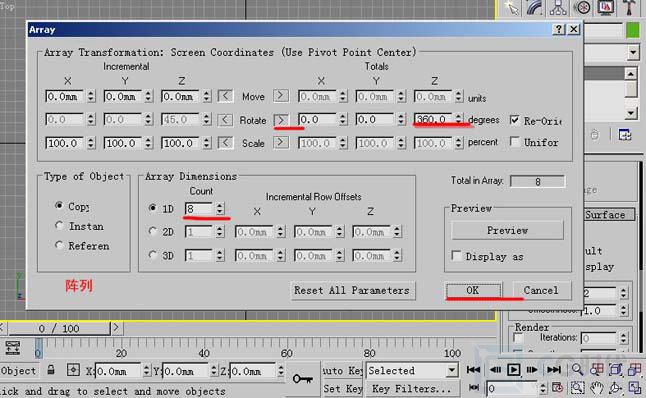This screenshot has width=646, height=398.
Task: Click the Key Filters button
Action: pos(411,389)
